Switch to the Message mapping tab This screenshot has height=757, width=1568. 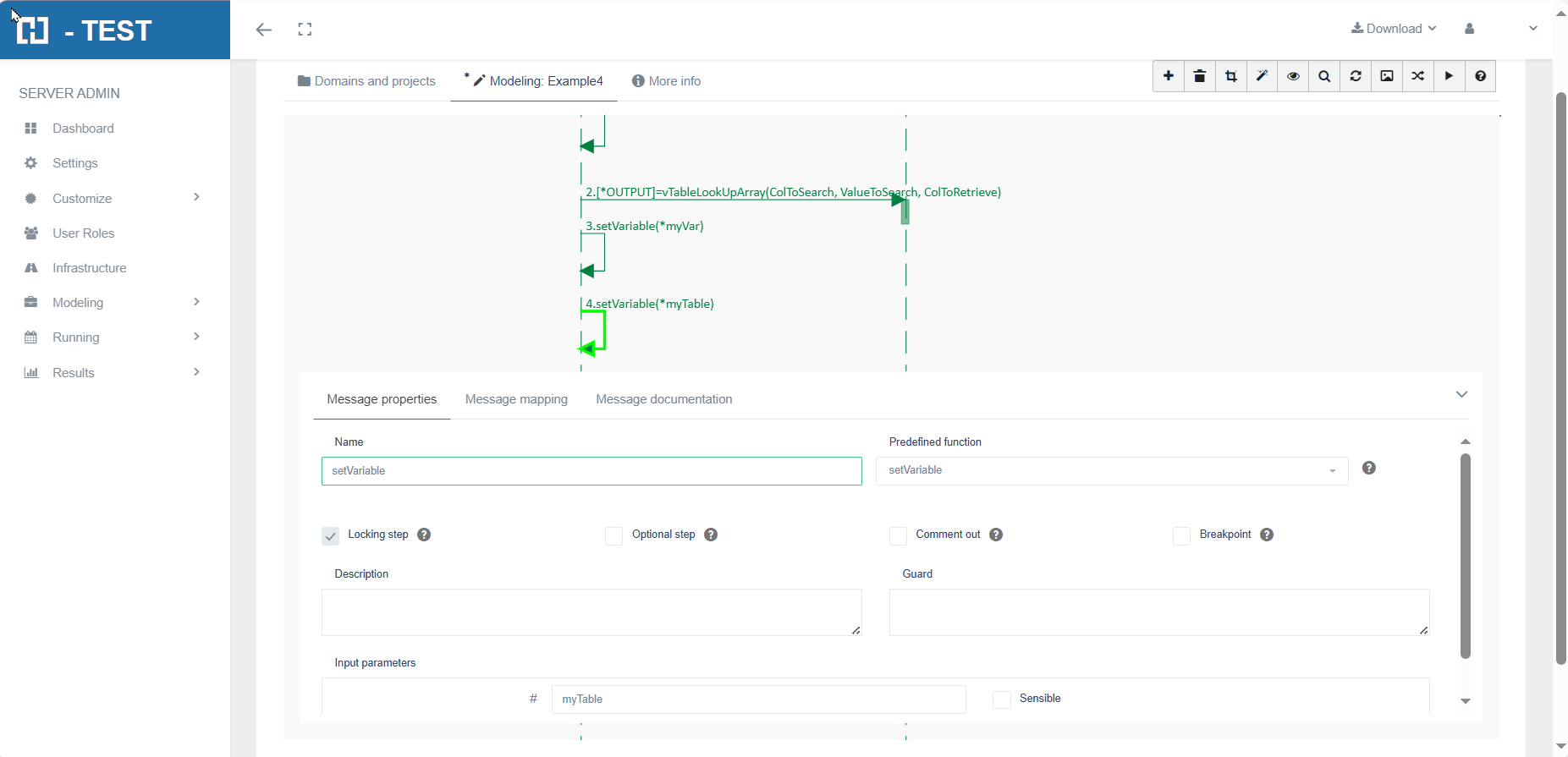point(516,399)
